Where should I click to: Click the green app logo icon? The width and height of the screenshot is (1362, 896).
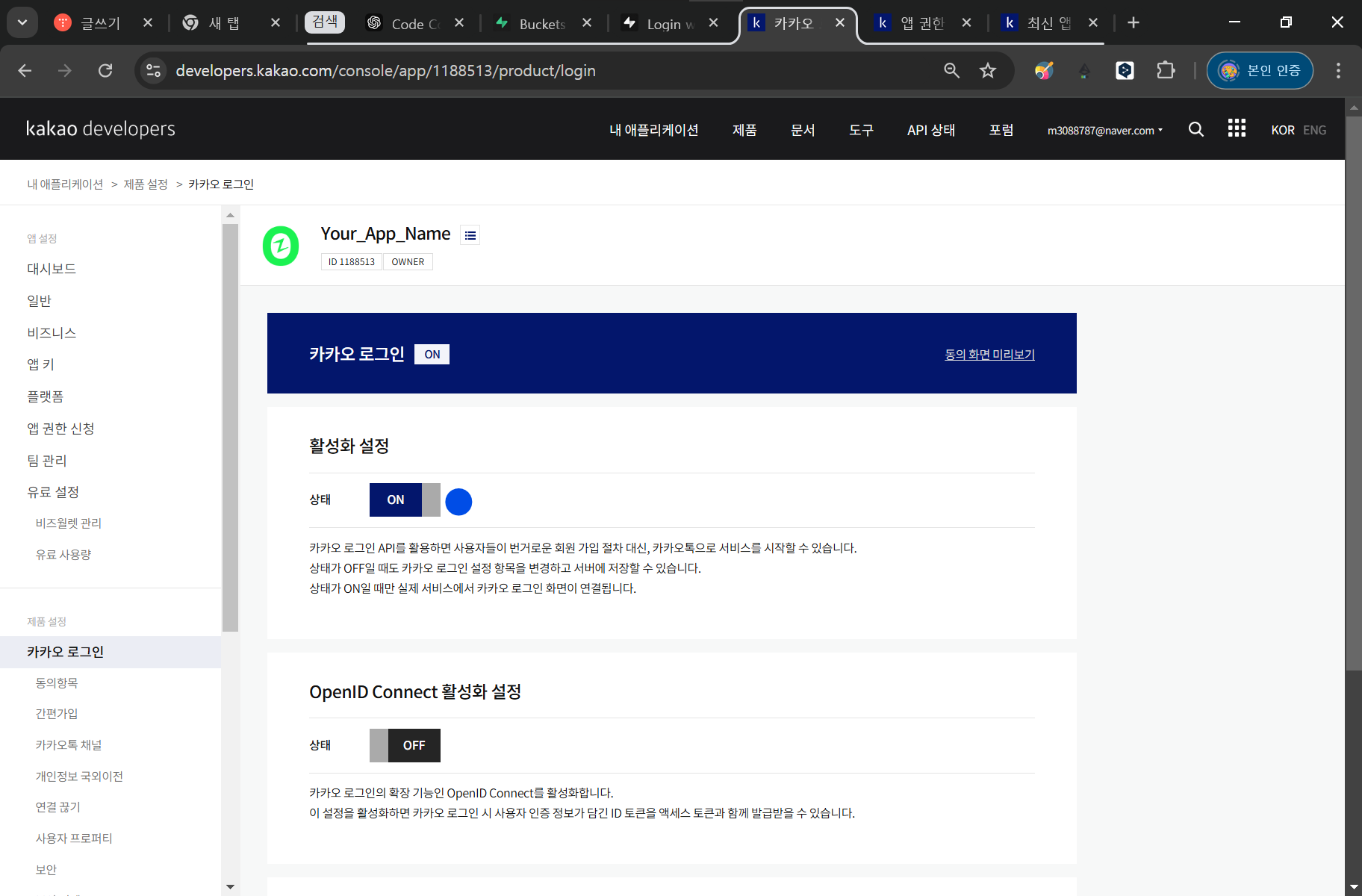[281, 246]
